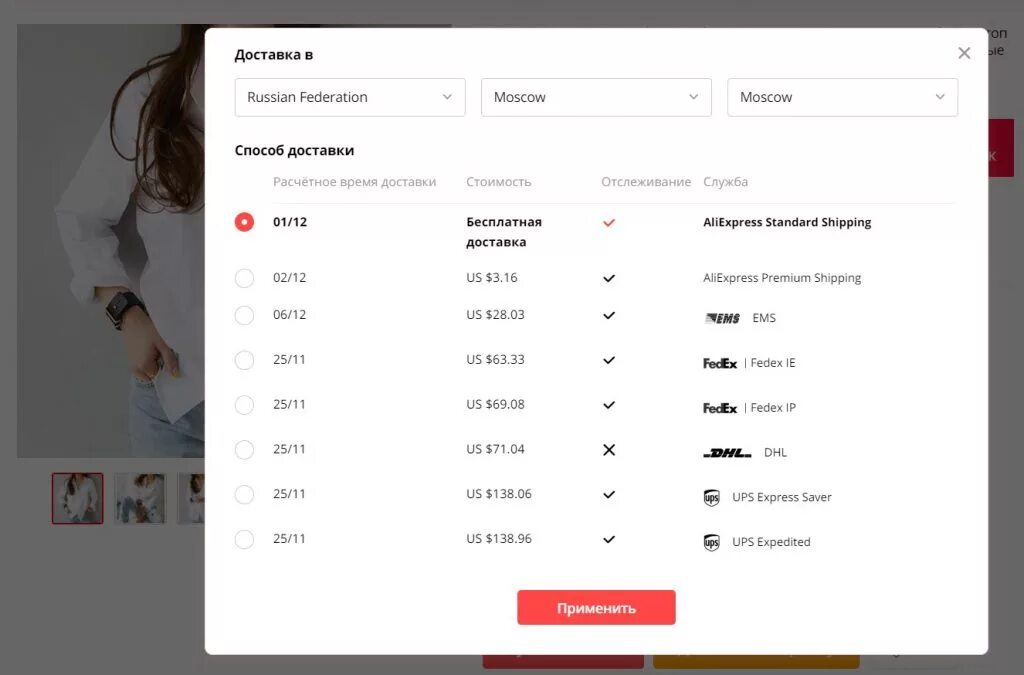This screenshot has height=675, width=1024.
Task: Click the 'Бесплатная доставка' cost text
Action: click(x=504, y=232)
